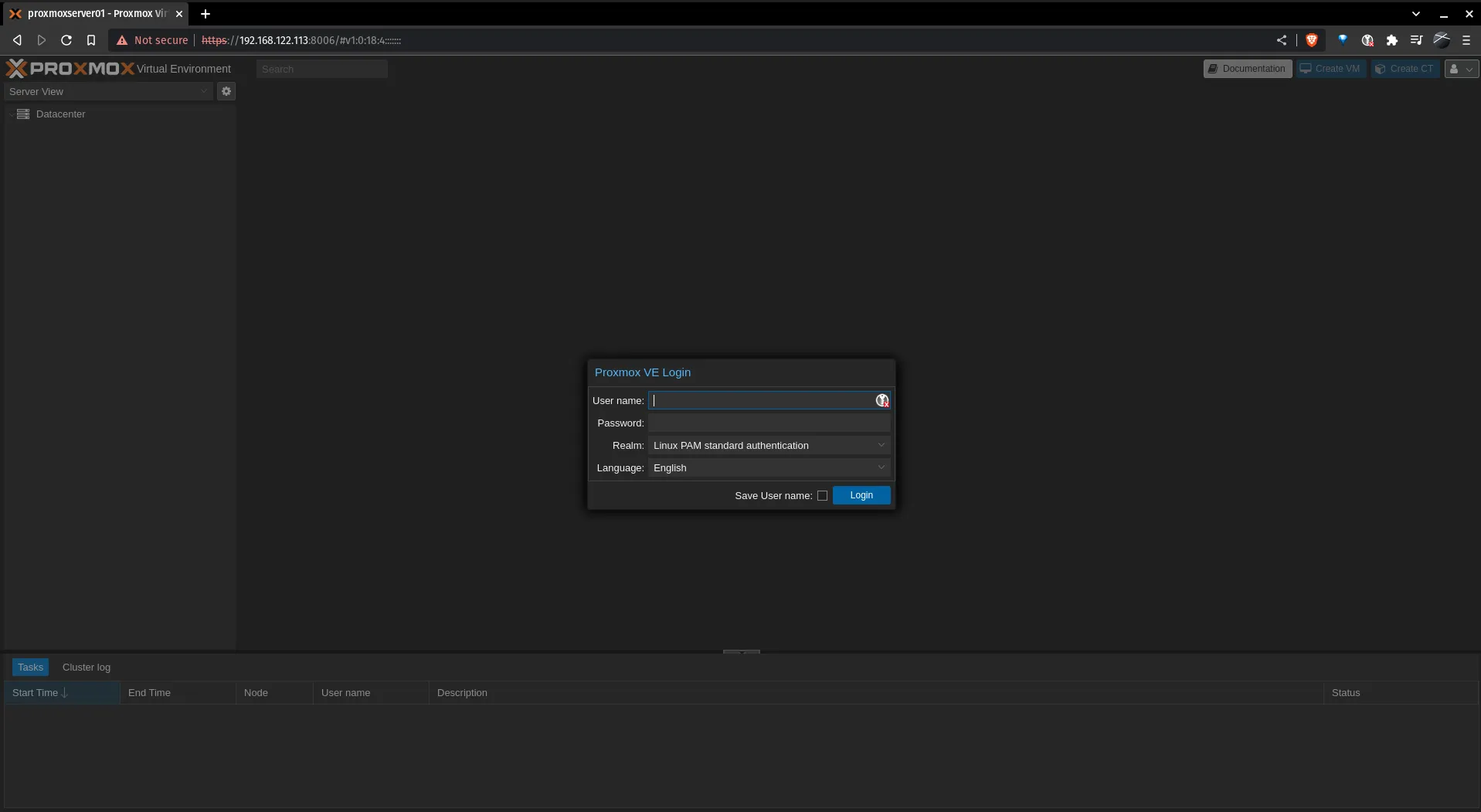Viewport: 1481px width, 812px height.
Task: Click the Brave Shields lion icon
Action: (x=1311, y=40)
